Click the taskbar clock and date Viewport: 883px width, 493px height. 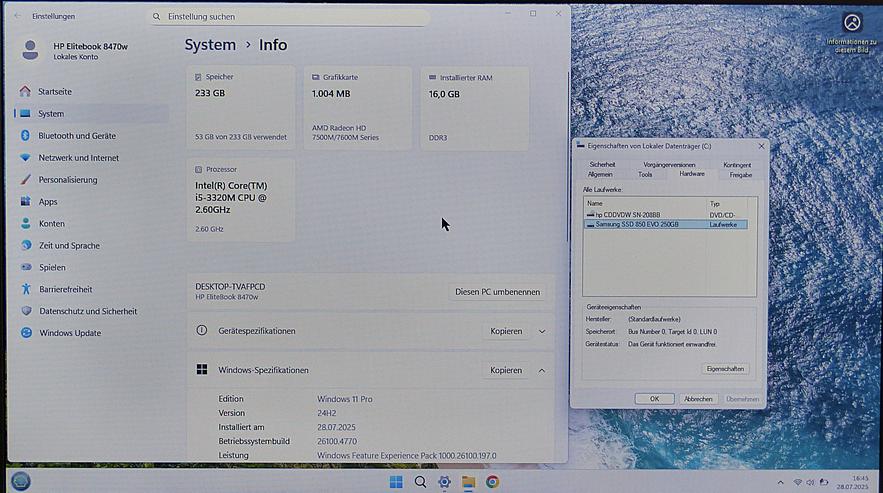coord(855,482)
